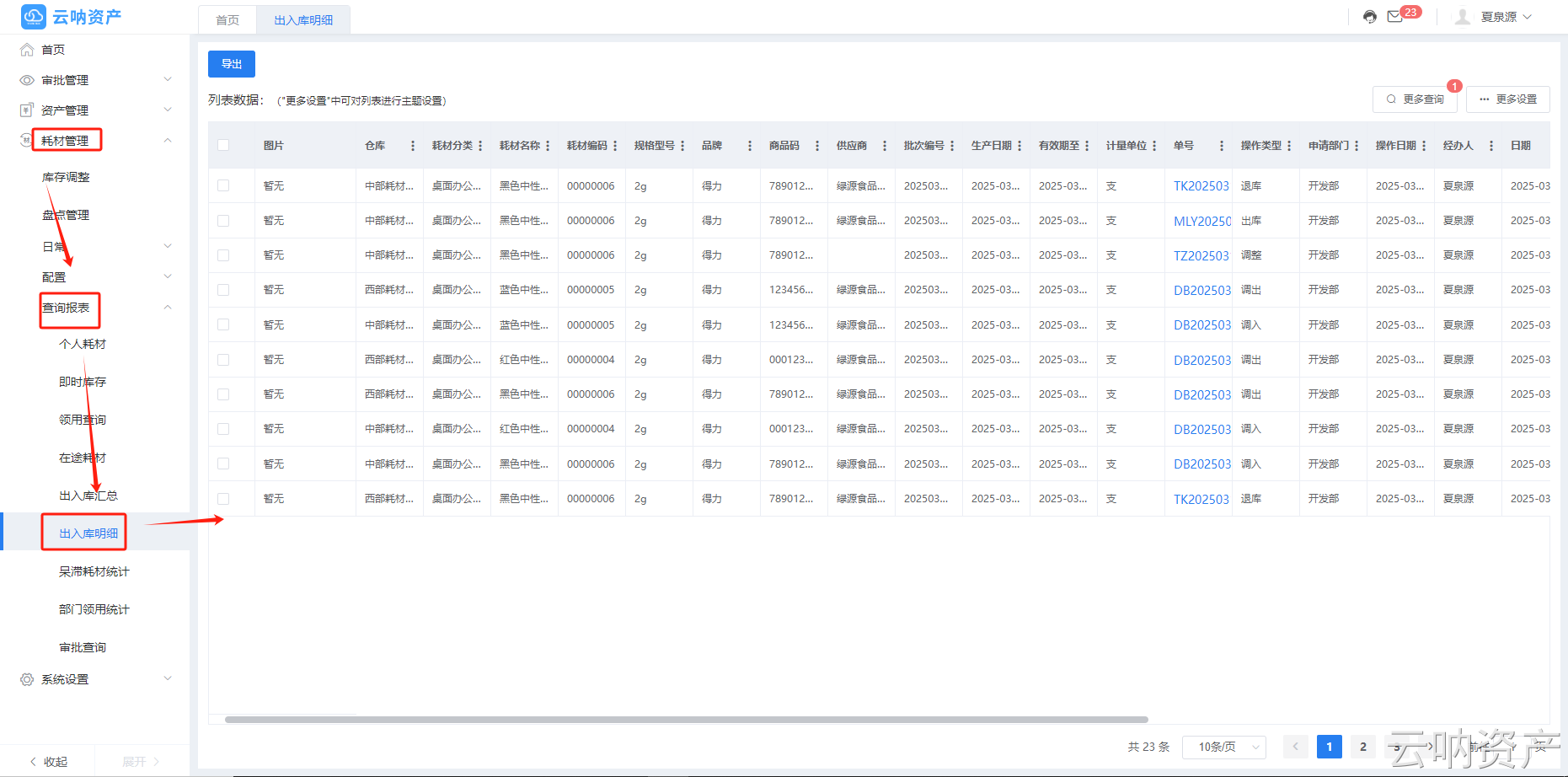Toggle the select-all checkbox in table header
Image resolution: width=1568 pixels, height=777 pixels.
click(x=223, y=145)
